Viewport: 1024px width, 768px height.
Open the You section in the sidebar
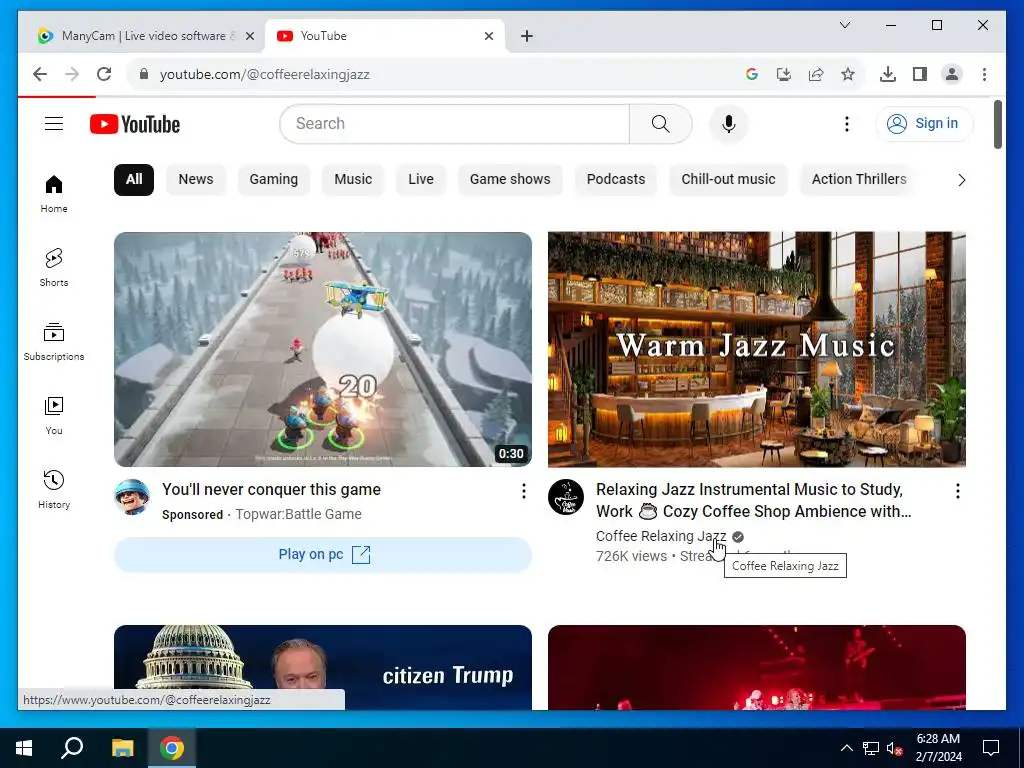coord(54,415)
